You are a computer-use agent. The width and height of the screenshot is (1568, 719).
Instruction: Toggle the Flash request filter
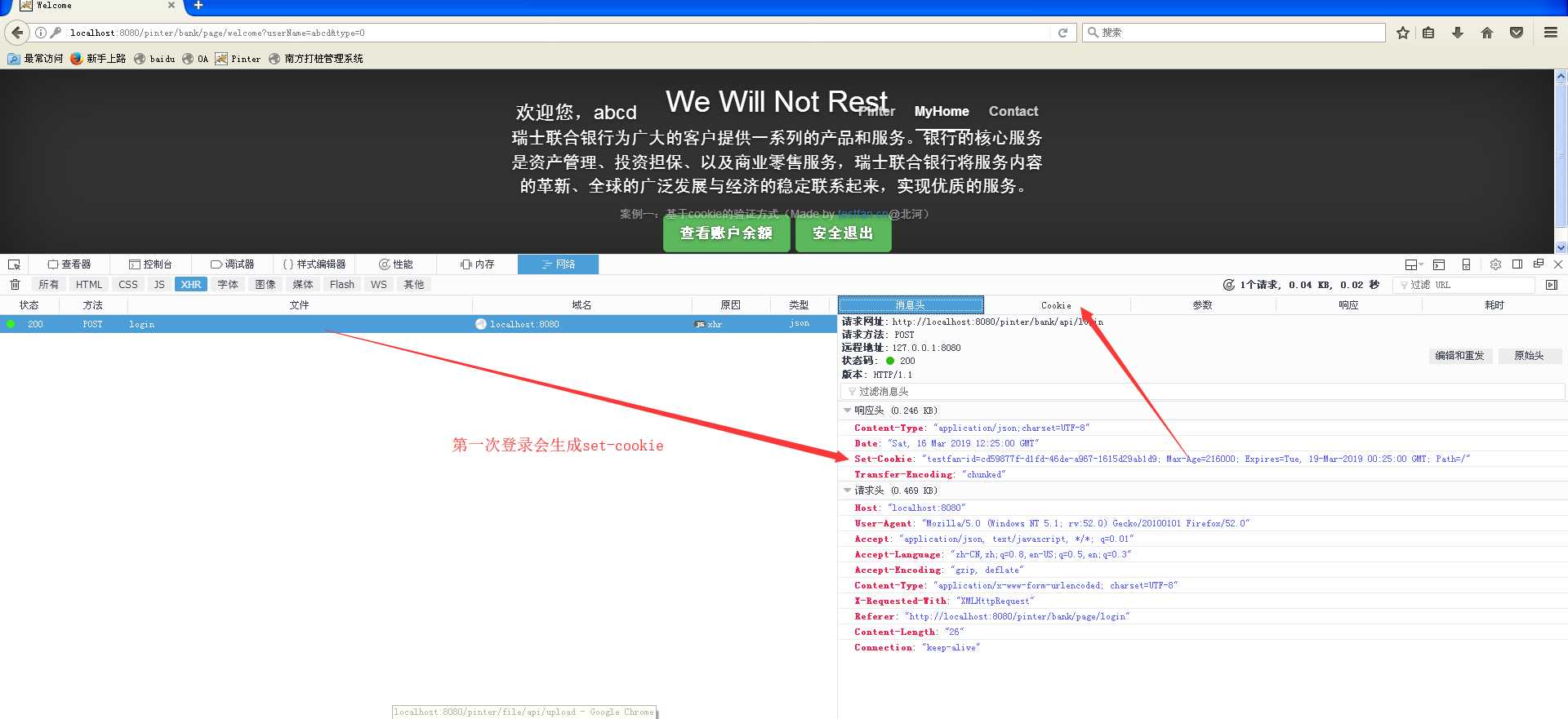point(342,285)
